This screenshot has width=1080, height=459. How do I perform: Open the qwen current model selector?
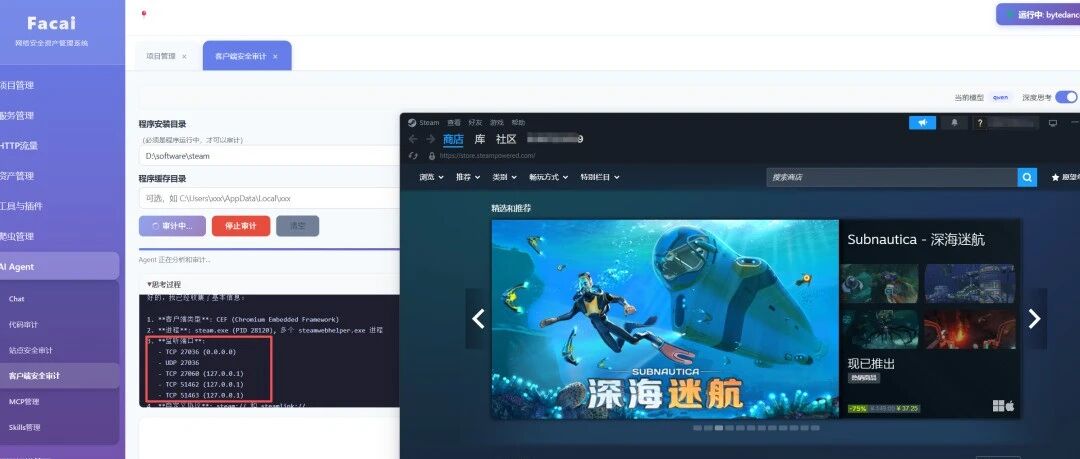pos(1000,97)
